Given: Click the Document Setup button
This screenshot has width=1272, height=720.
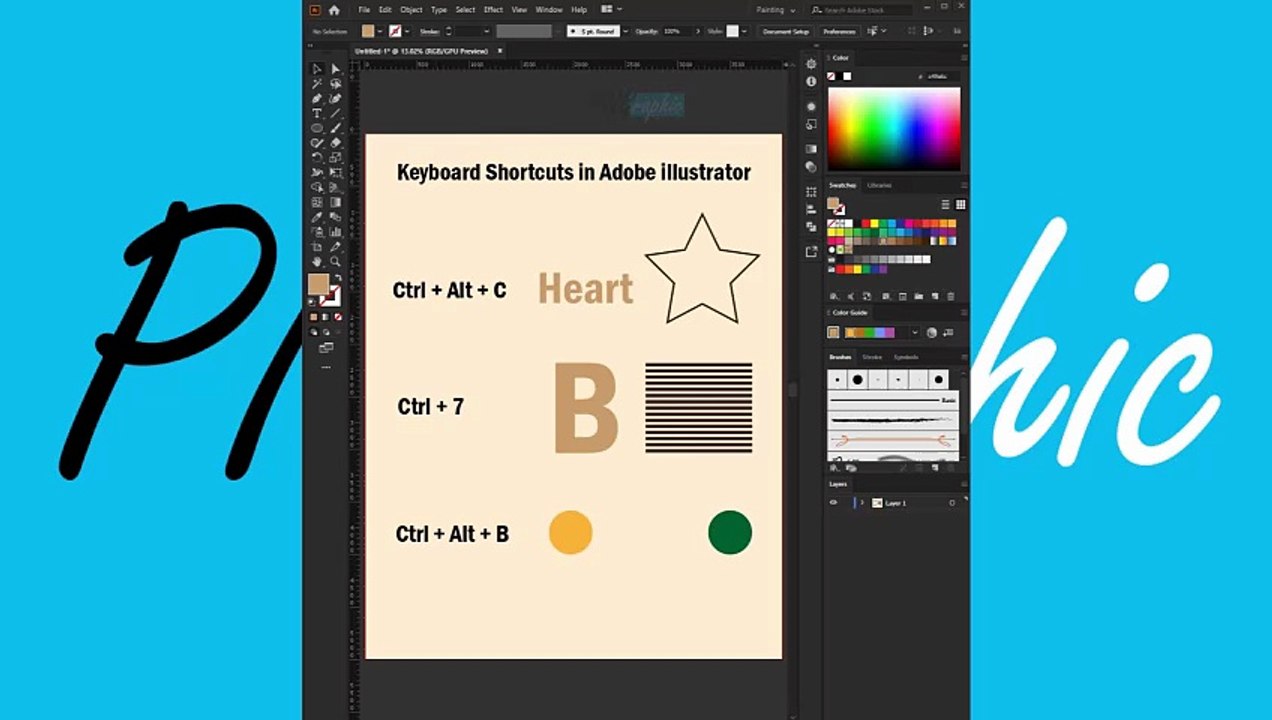Looking at the screenshot, I should click(x=786, y=32).
